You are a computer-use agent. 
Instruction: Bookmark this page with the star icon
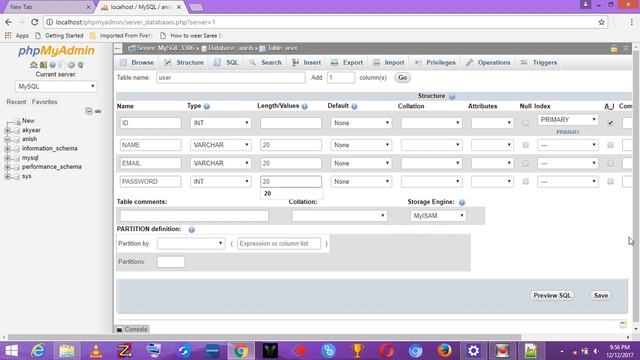tap(601, 22)
